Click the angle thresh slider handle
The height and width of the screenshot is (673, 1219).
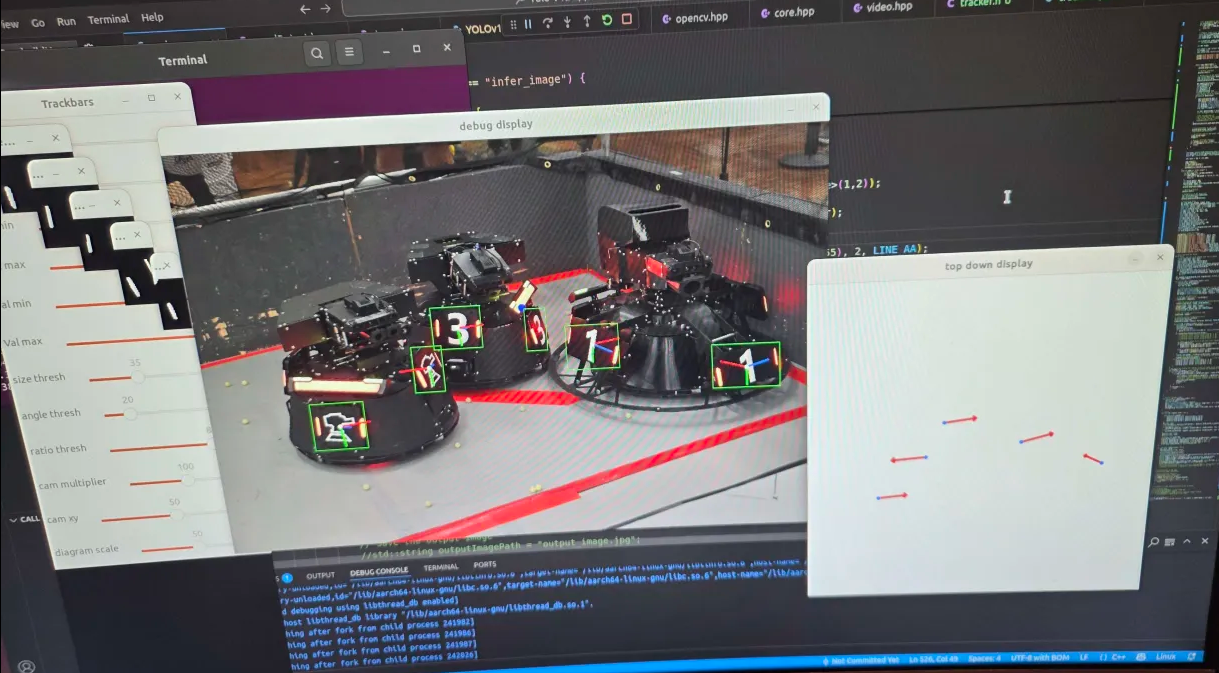point(129,413)
